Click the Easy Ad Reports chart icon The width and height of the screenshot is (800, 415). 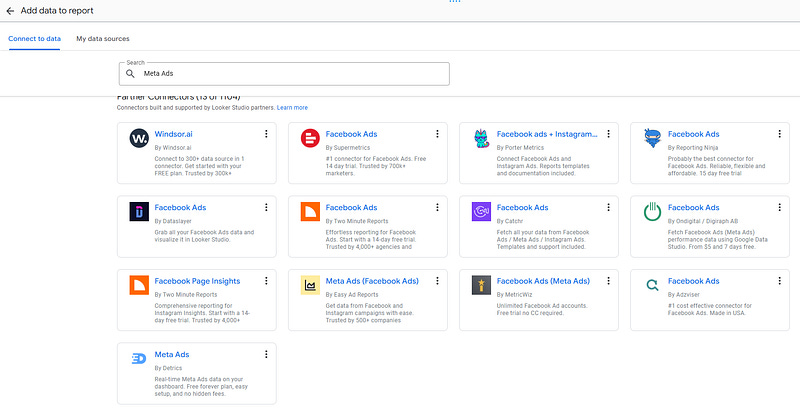[x=310, y=285]
